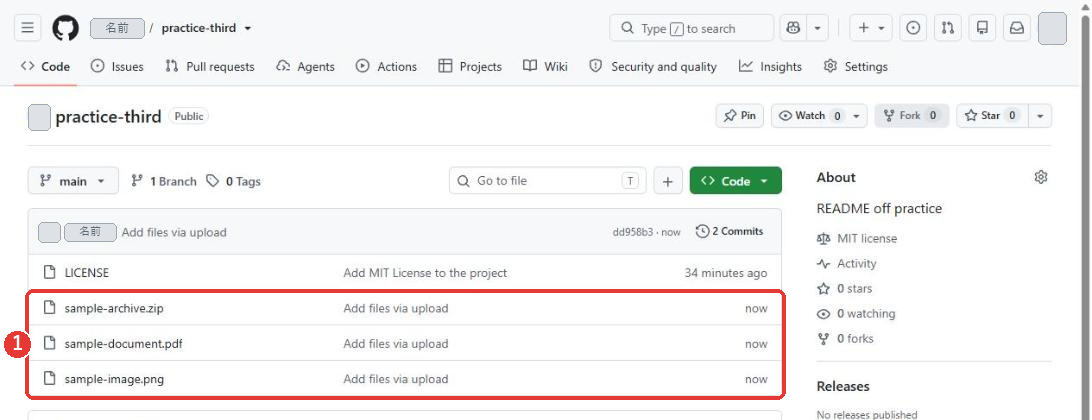
Task: Open the main branch selector
Action: click(x=73, y=181)
